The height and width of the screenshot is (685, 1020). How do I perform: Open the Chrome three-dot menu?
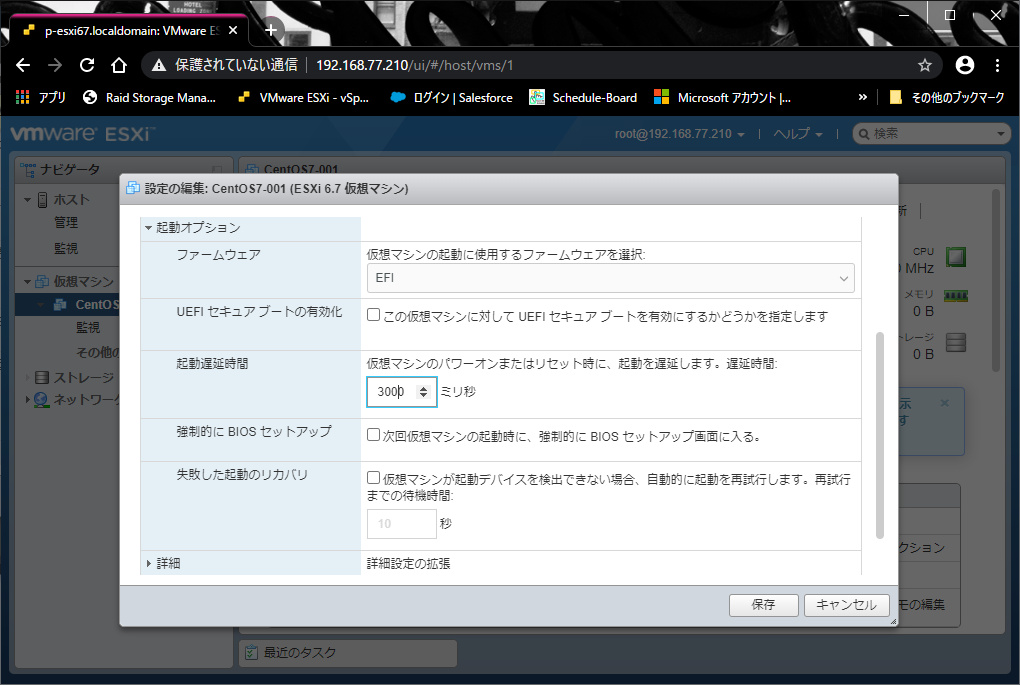tap(997, 65)
